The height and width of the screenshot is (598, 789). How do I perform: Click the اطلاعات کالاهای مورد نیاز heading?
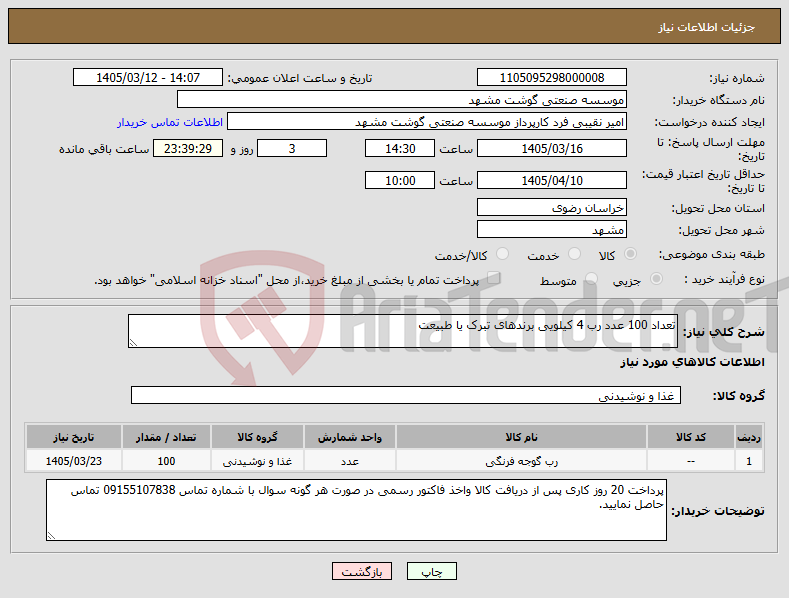(x=692, y=362)
